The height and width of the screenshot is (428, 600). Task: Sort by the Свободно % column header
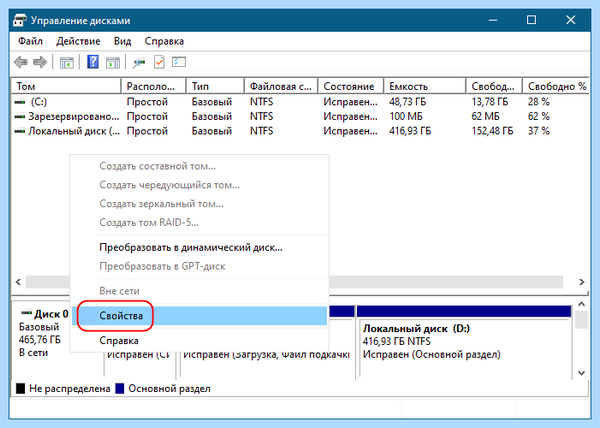click(556, 86)
